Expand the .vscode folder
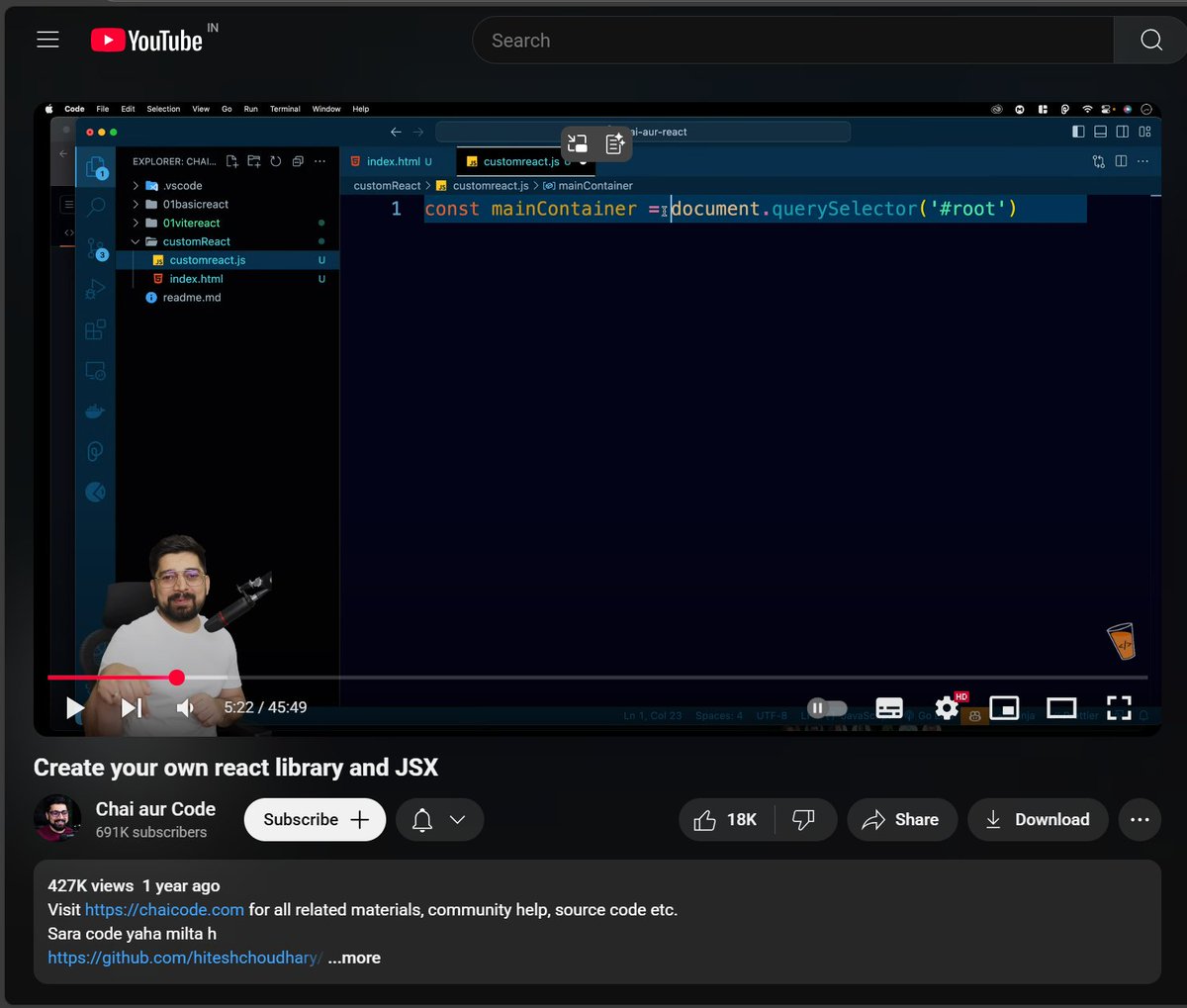This screenshot has width=1187, height=1008. click(x=228, y=186)
